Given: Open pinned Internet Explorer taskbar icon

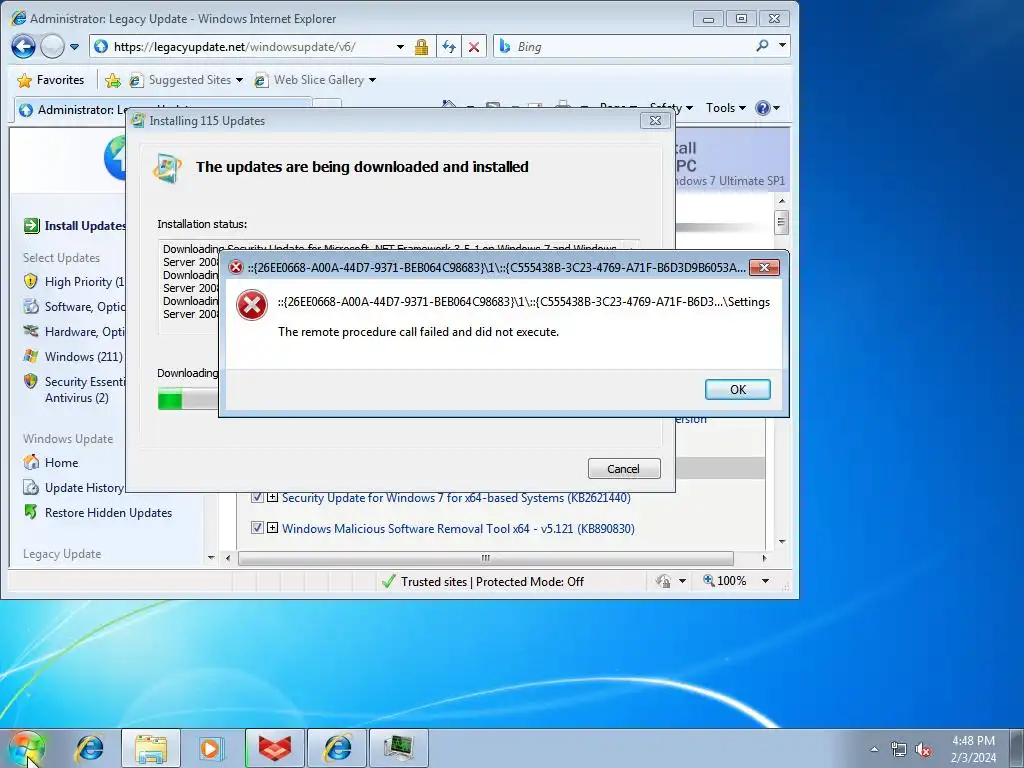Looking at the screenshot, I should tap(89, 748).
